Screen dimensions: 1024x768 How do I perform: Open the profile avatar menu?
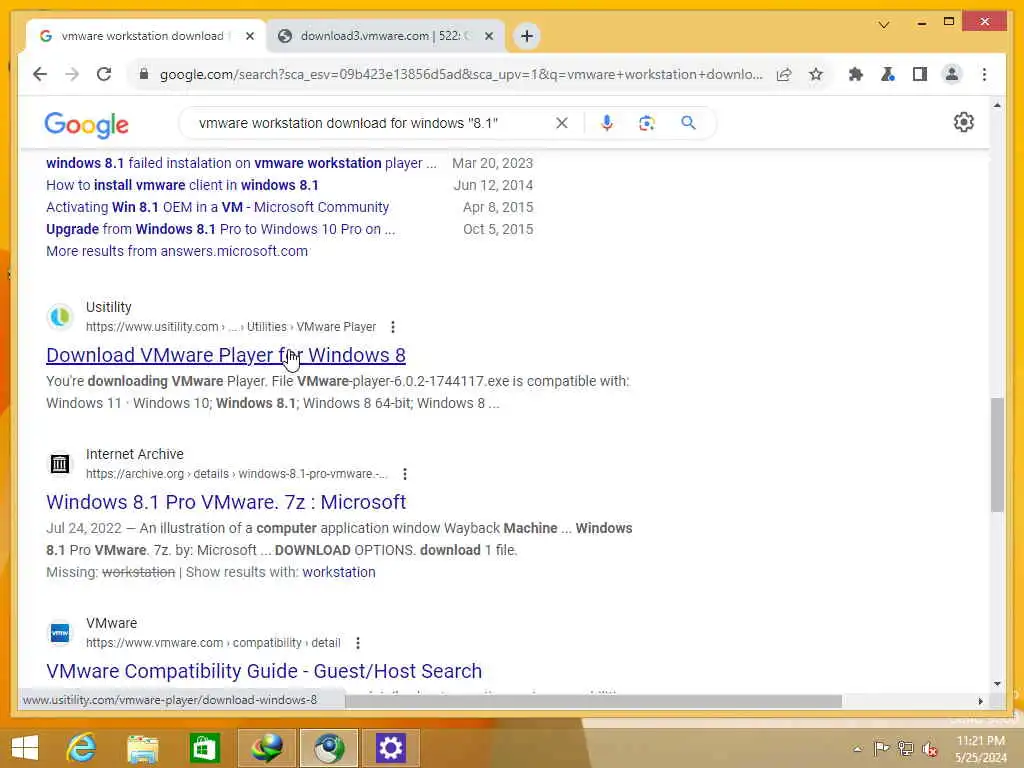click(x=952, y=74)
